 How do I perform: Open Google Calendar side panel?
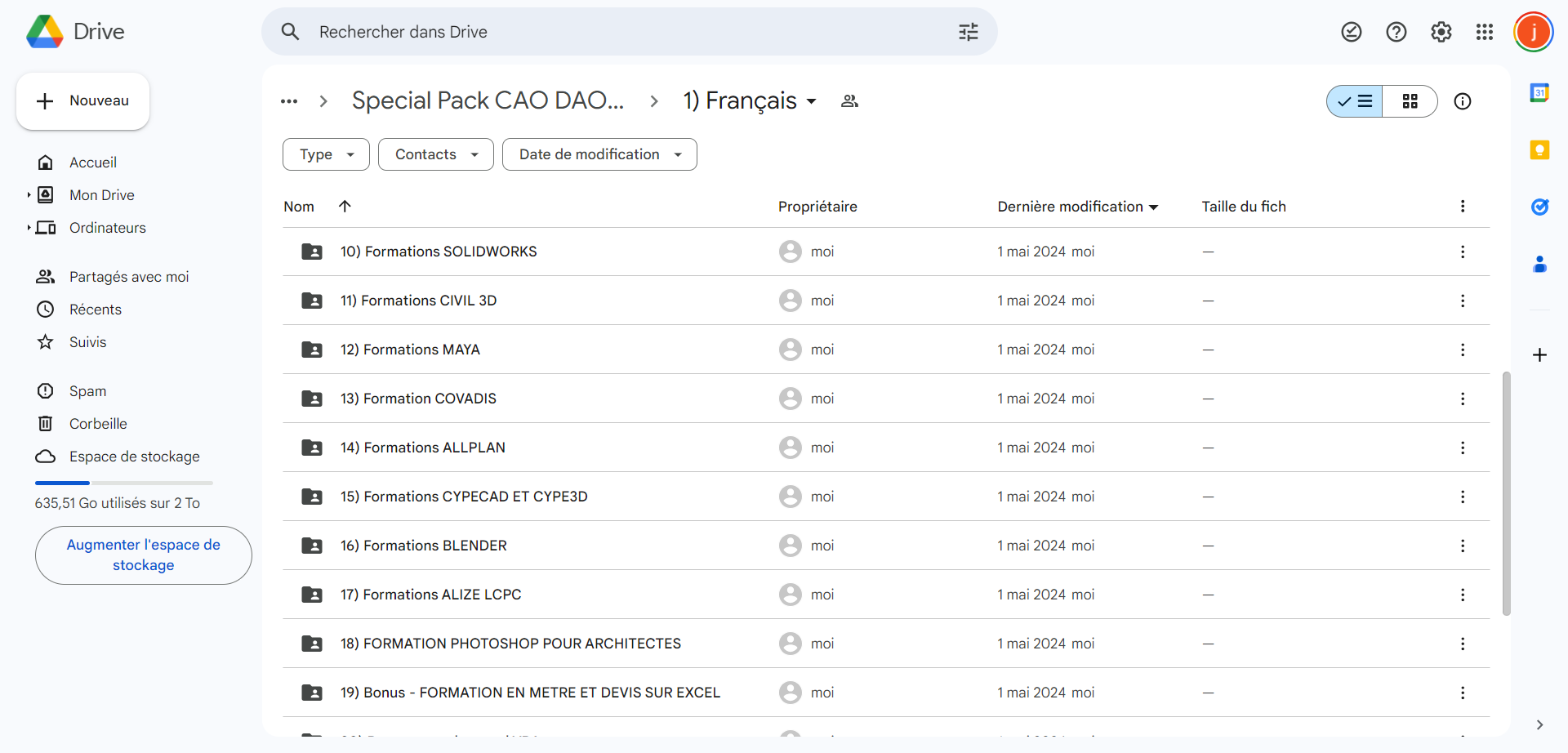tap(1539, 92)
